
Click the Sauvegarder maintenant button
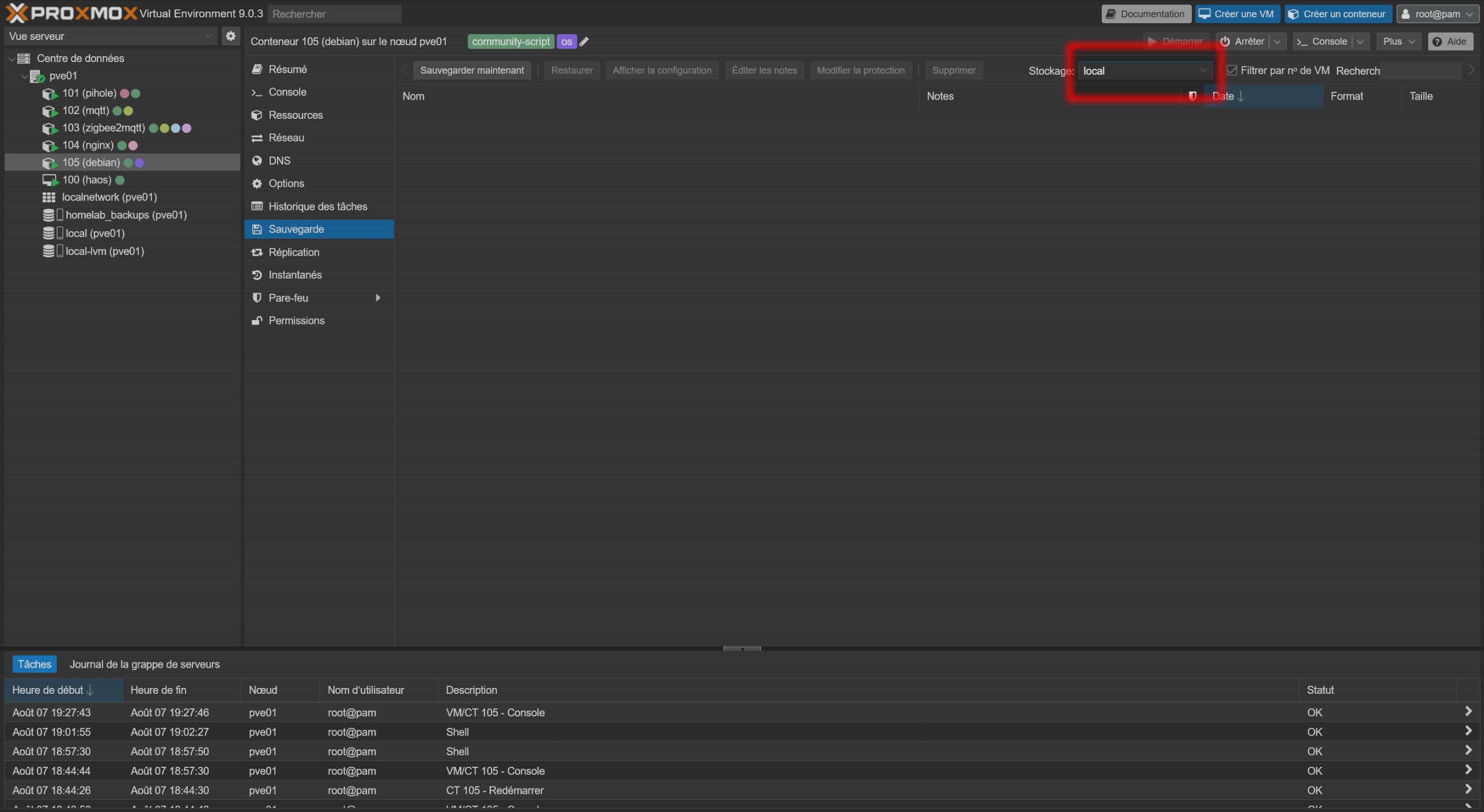click(x=471, y=70)
